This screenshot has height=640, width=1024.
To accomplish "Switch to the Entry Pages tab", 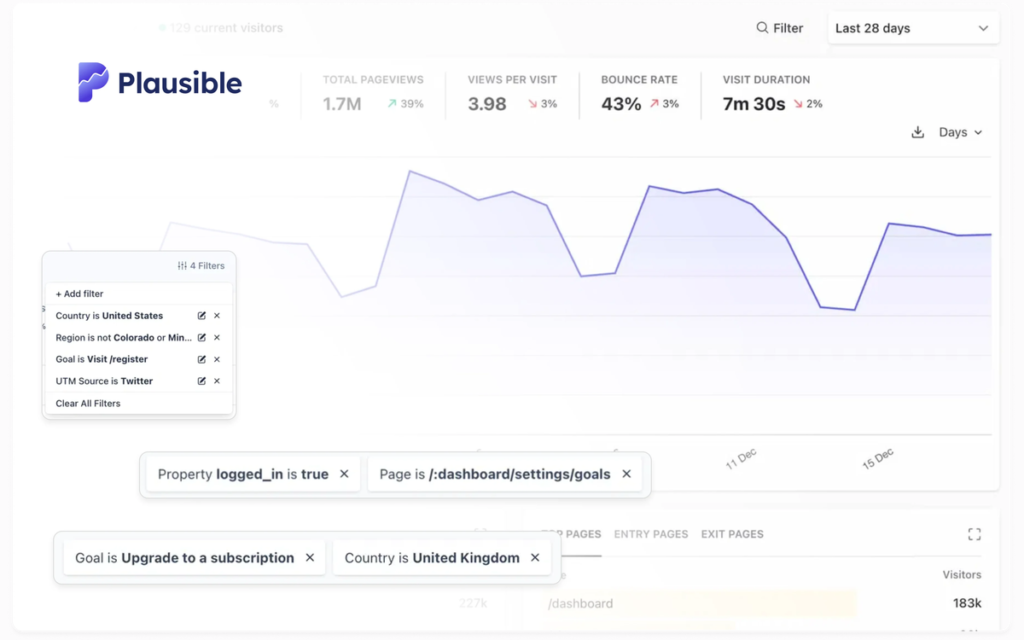I will pyautogui.click(x=650, y=534).
